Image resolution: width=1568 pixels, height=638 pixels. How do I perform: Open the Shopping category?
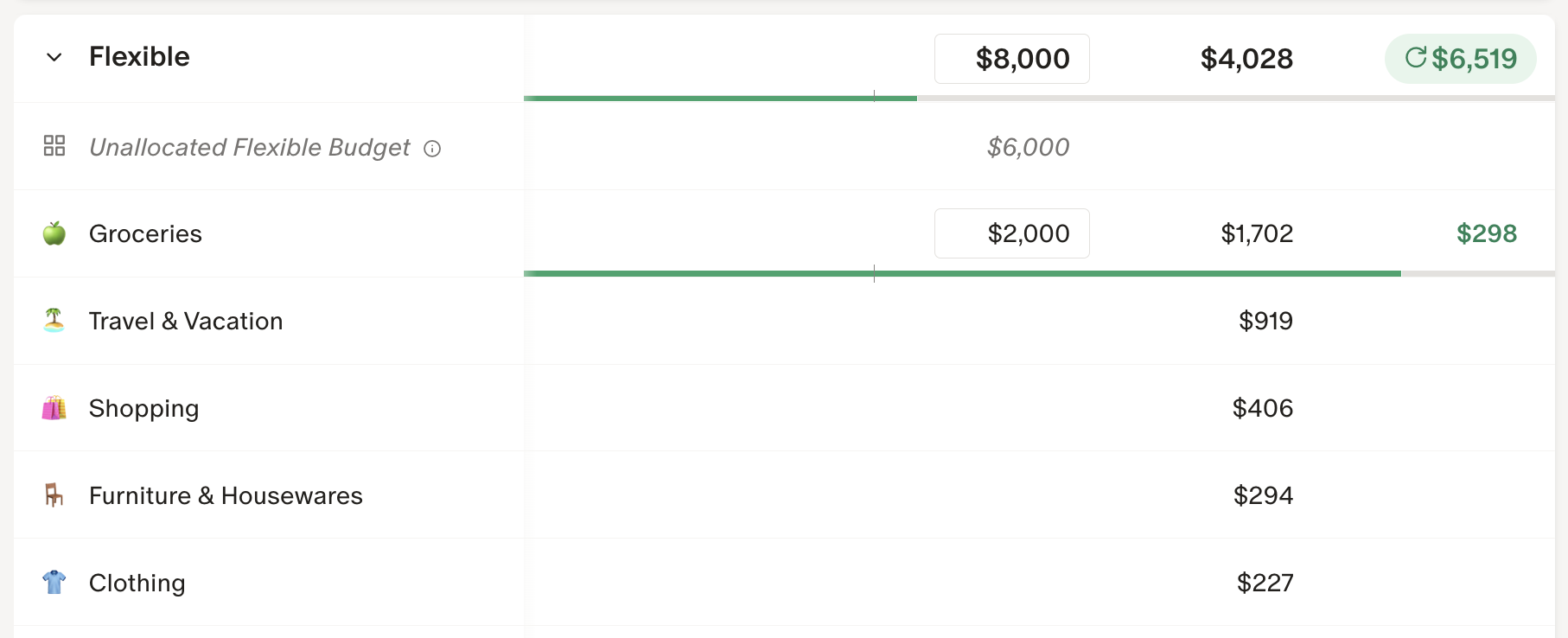coord(143,408)
